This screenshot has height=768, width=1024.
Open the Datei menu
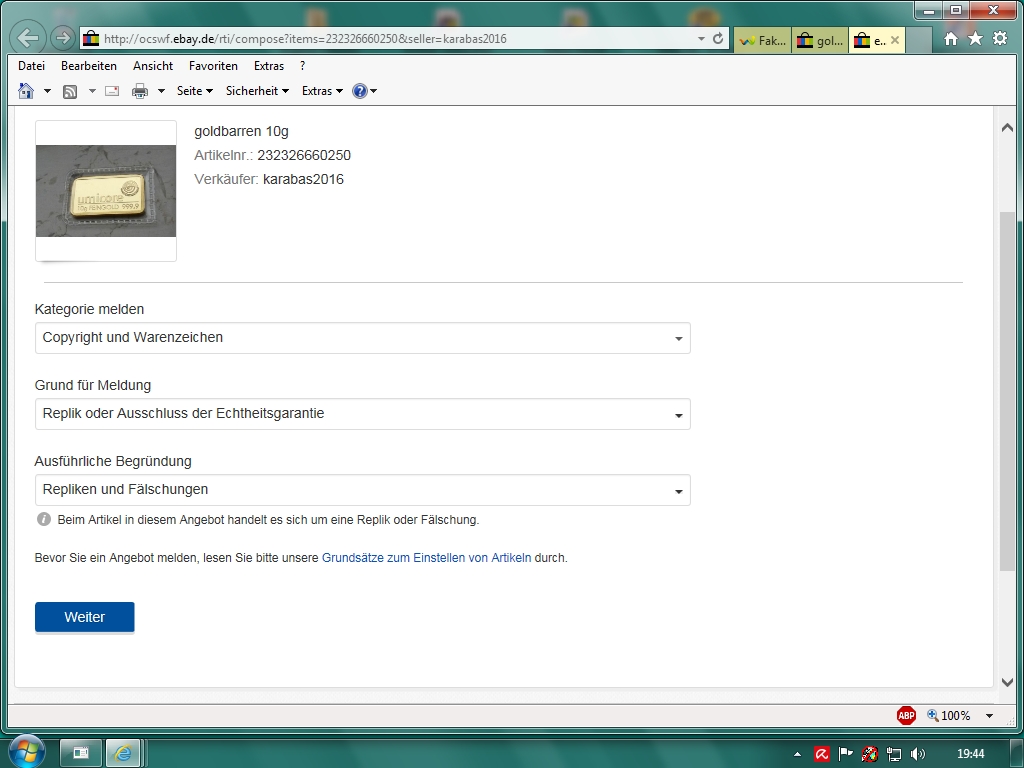point(31,66)
